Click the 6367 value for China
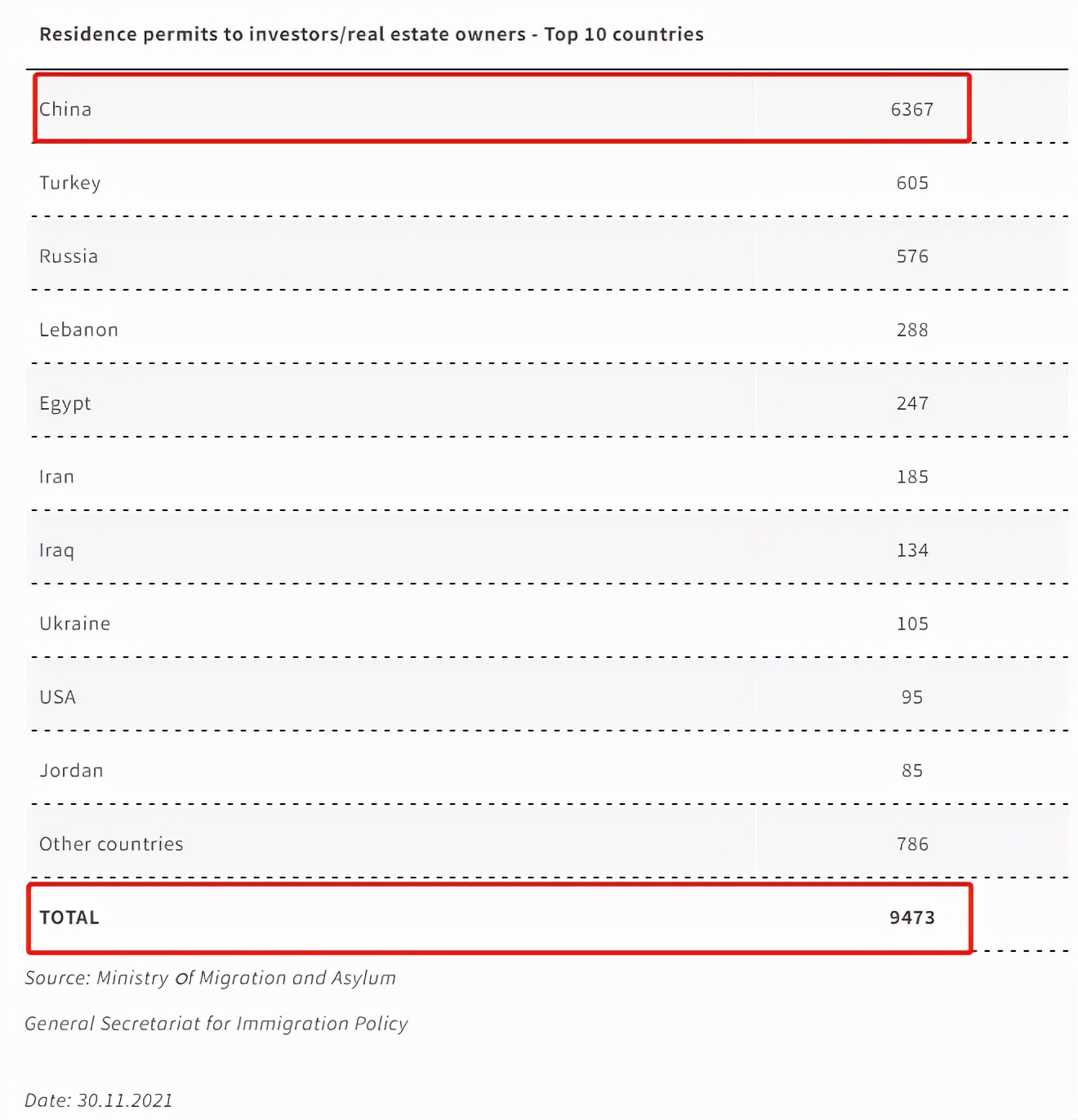The width and height of the screenshot is (1078, 1120). (x=911, y=109)
